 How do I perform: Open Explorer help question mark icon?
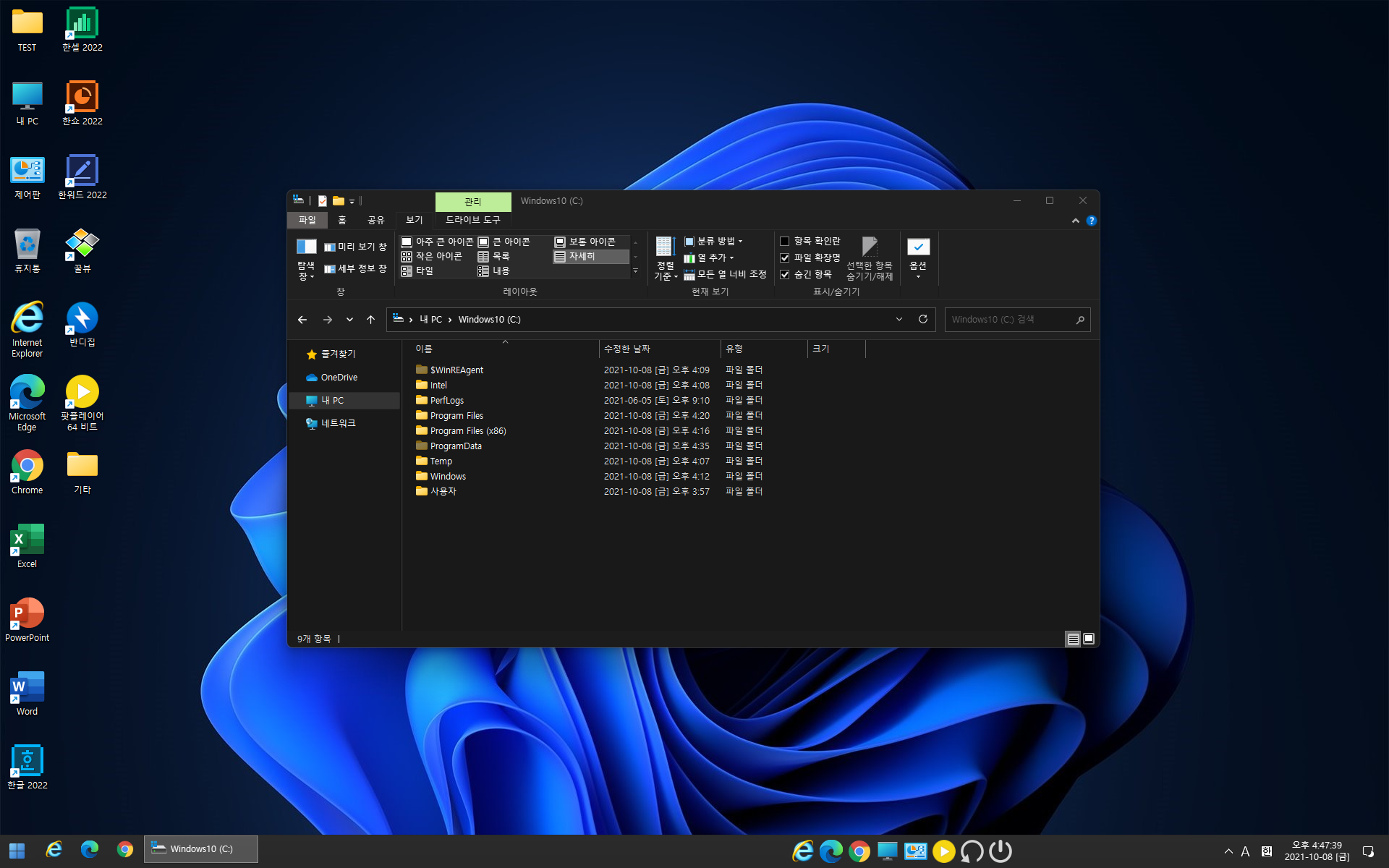(x=1092, y=221)
